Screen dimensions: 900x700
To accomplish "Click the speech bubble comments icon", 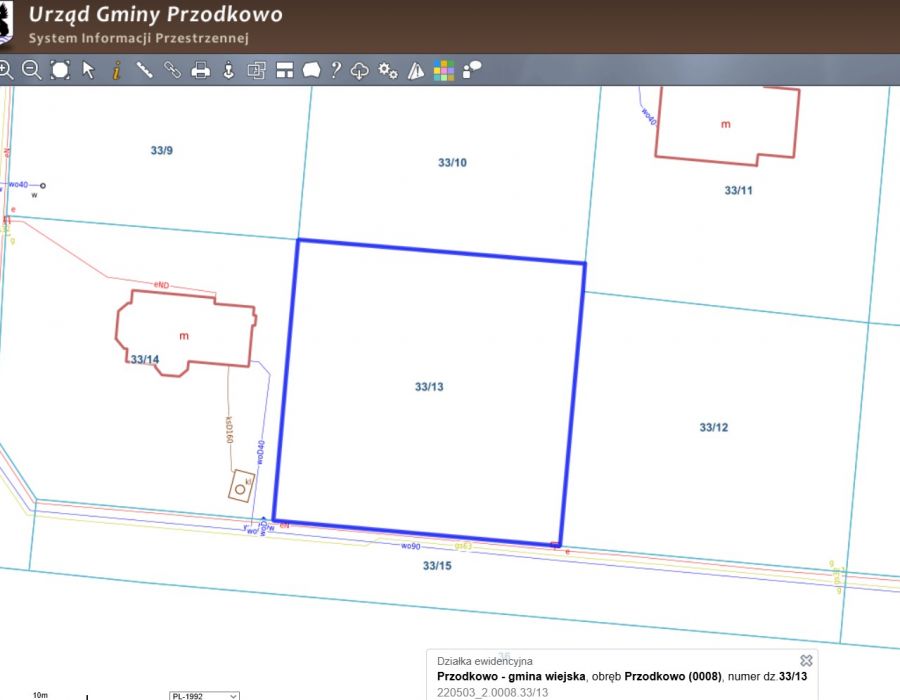I will (x=472, y=70).
